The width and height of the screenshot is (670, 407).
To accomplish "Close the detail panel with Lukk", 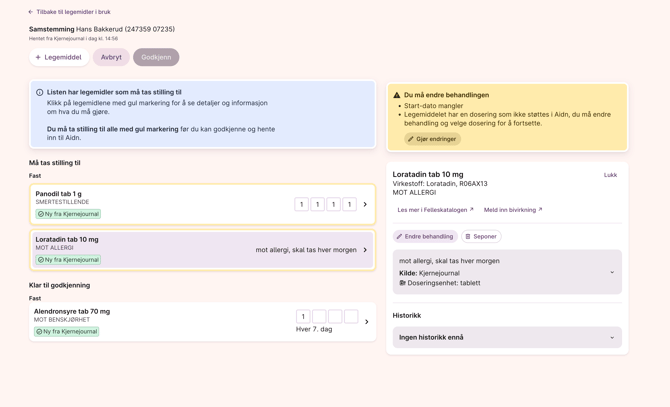I will tap(610, 175).
